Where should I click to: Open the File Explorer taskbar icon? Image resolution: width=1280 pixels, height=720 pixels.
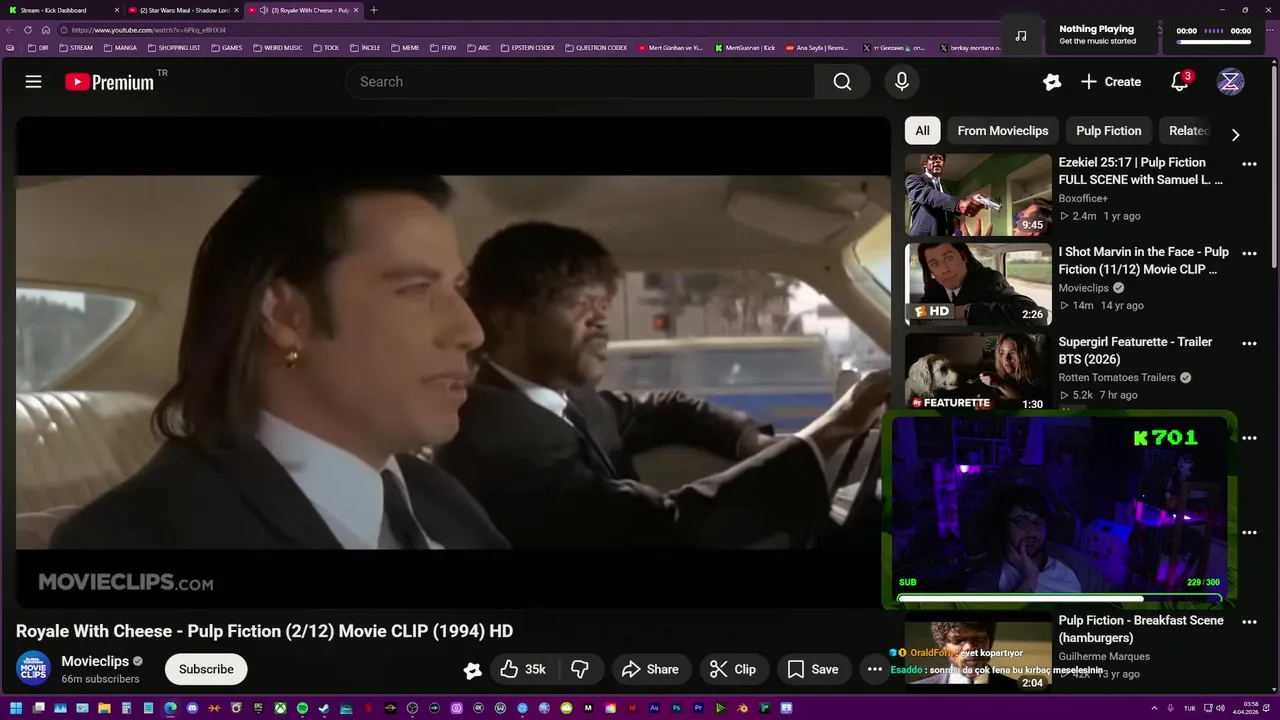(x=104, y=708)
